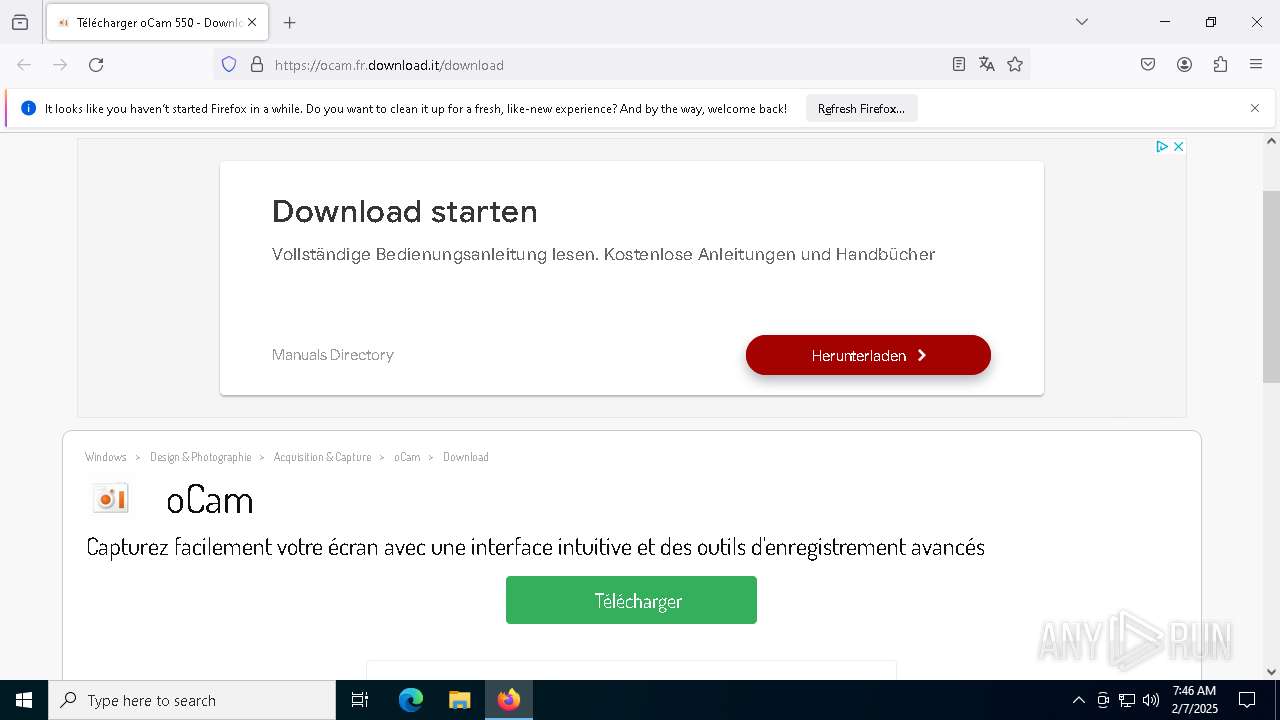
Task: Open AdChoices info triangle icon
Action: pyautogui.click(x=1162, y=146)
